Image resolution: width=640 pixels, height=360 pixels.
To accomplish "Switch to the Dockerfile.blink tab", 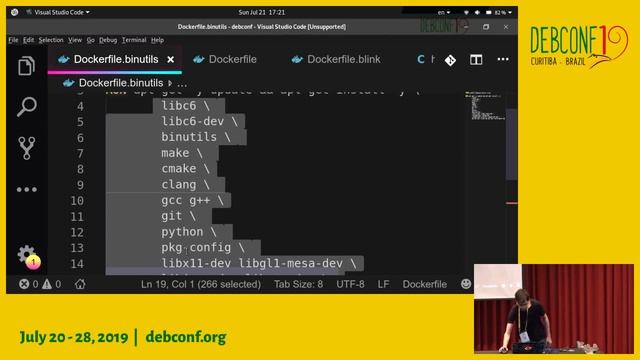I will 336,59.
